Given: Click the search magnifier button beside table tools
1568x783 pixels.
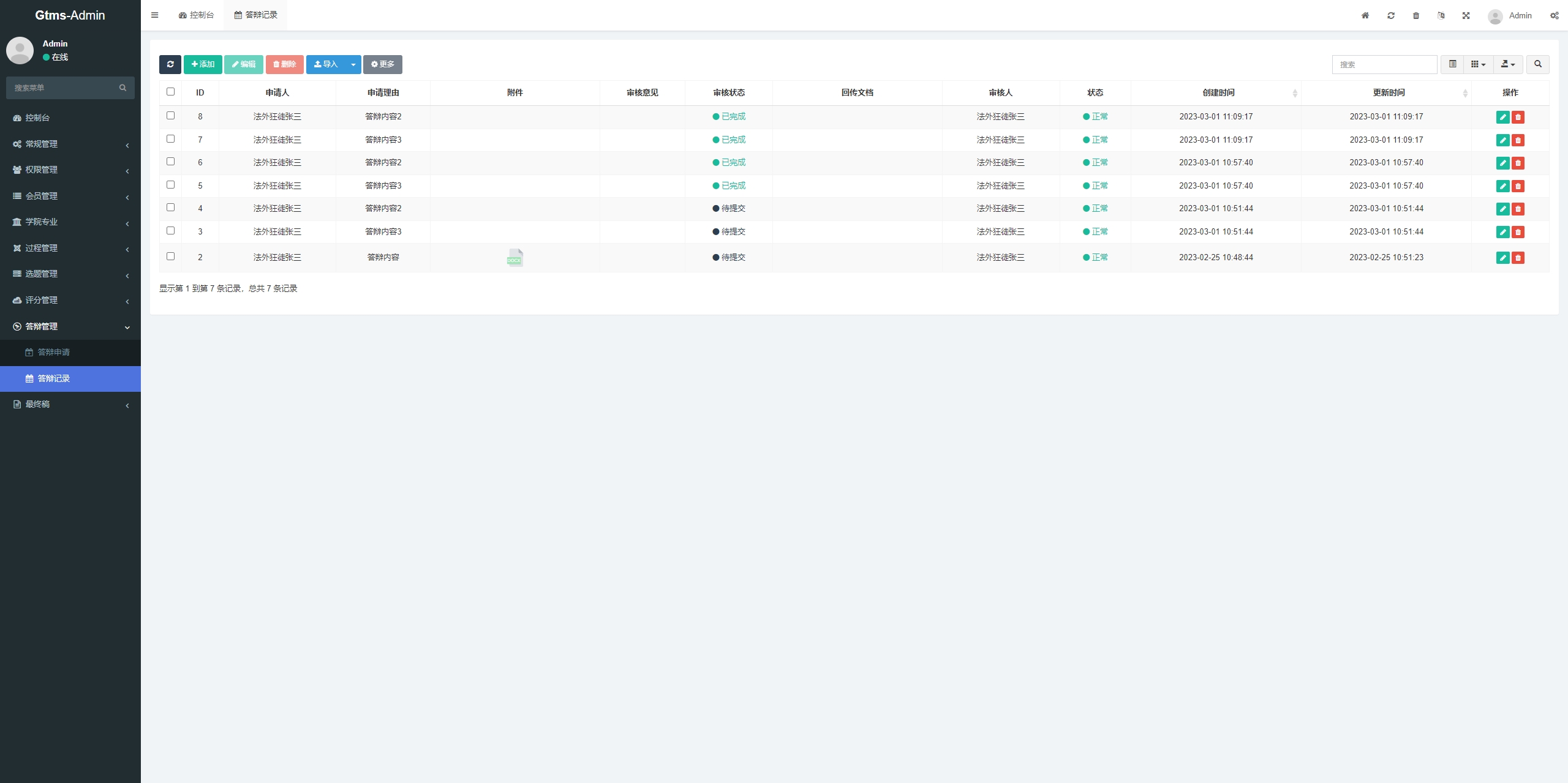Looking at the screenshot, I should click(1538, 64).
